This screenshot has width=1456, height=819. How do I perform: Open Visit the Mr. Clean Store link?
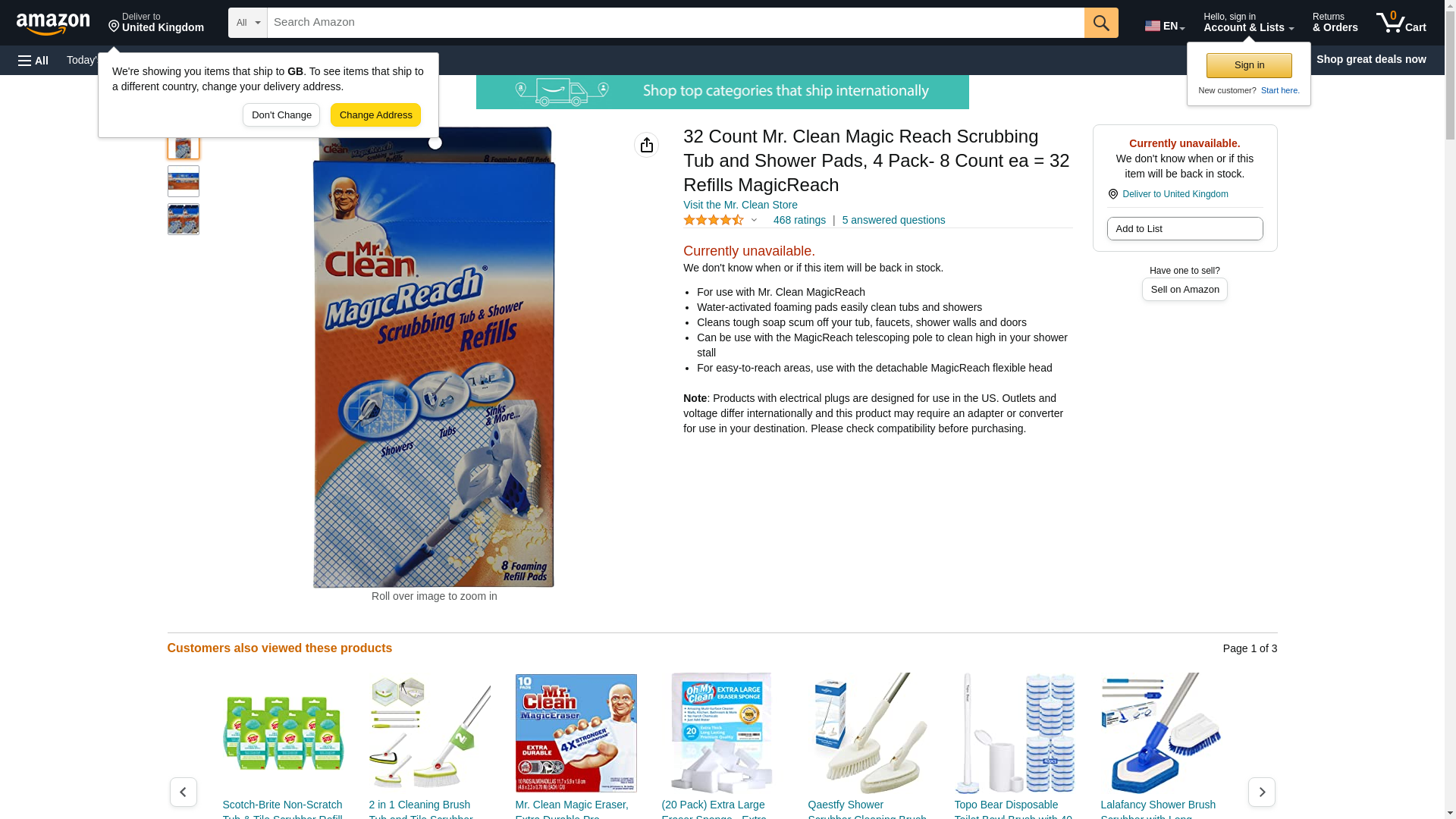[x=740, y=205]
